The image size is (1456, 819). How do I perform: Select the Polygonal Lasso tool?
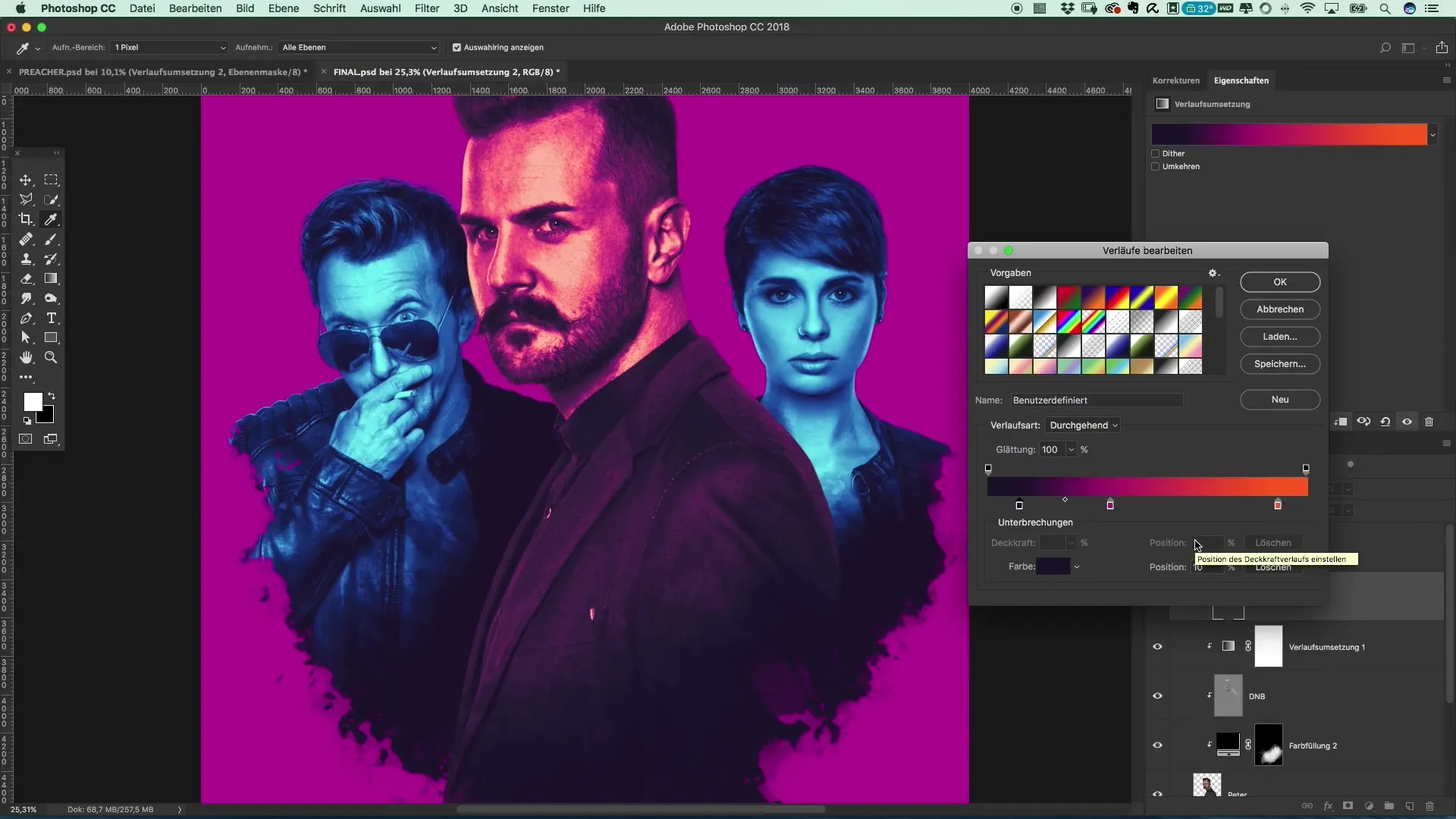[26, 199]
